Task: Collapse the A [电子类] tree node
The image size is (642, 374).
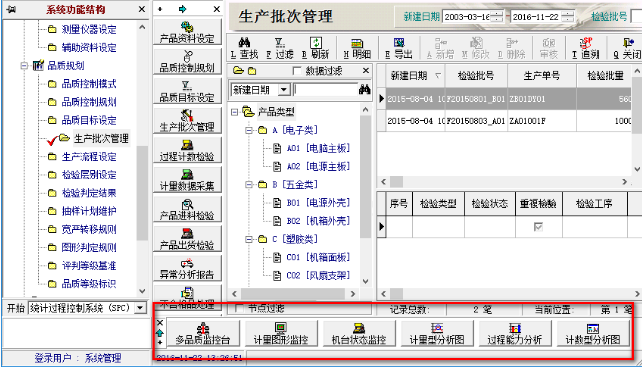Action: click(249, 130)
